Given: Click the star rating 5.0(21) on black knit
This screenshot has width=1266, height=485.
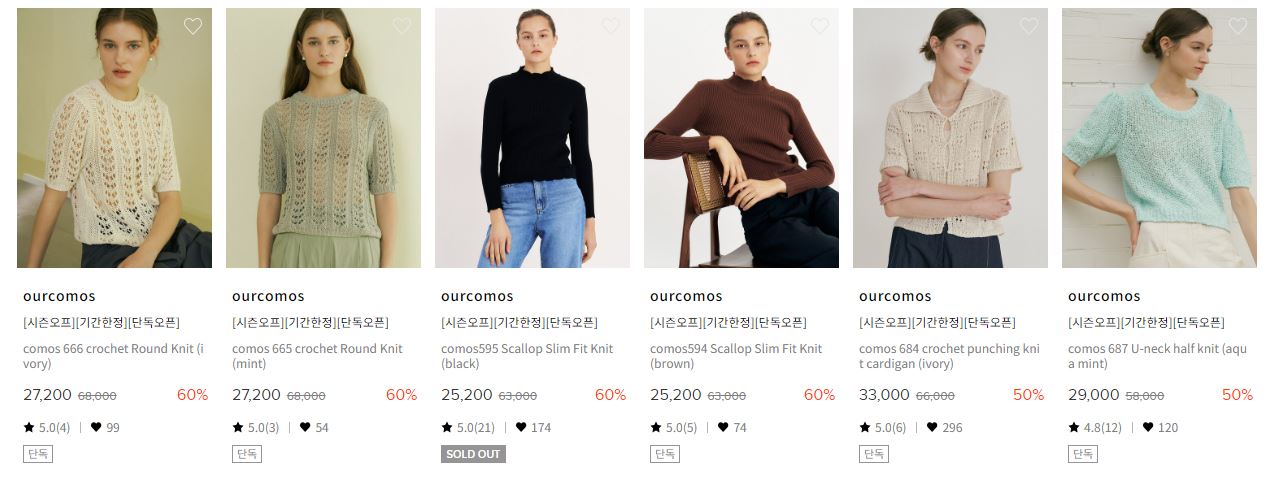Looking at the screenshot, I should (x=469, y=427).
